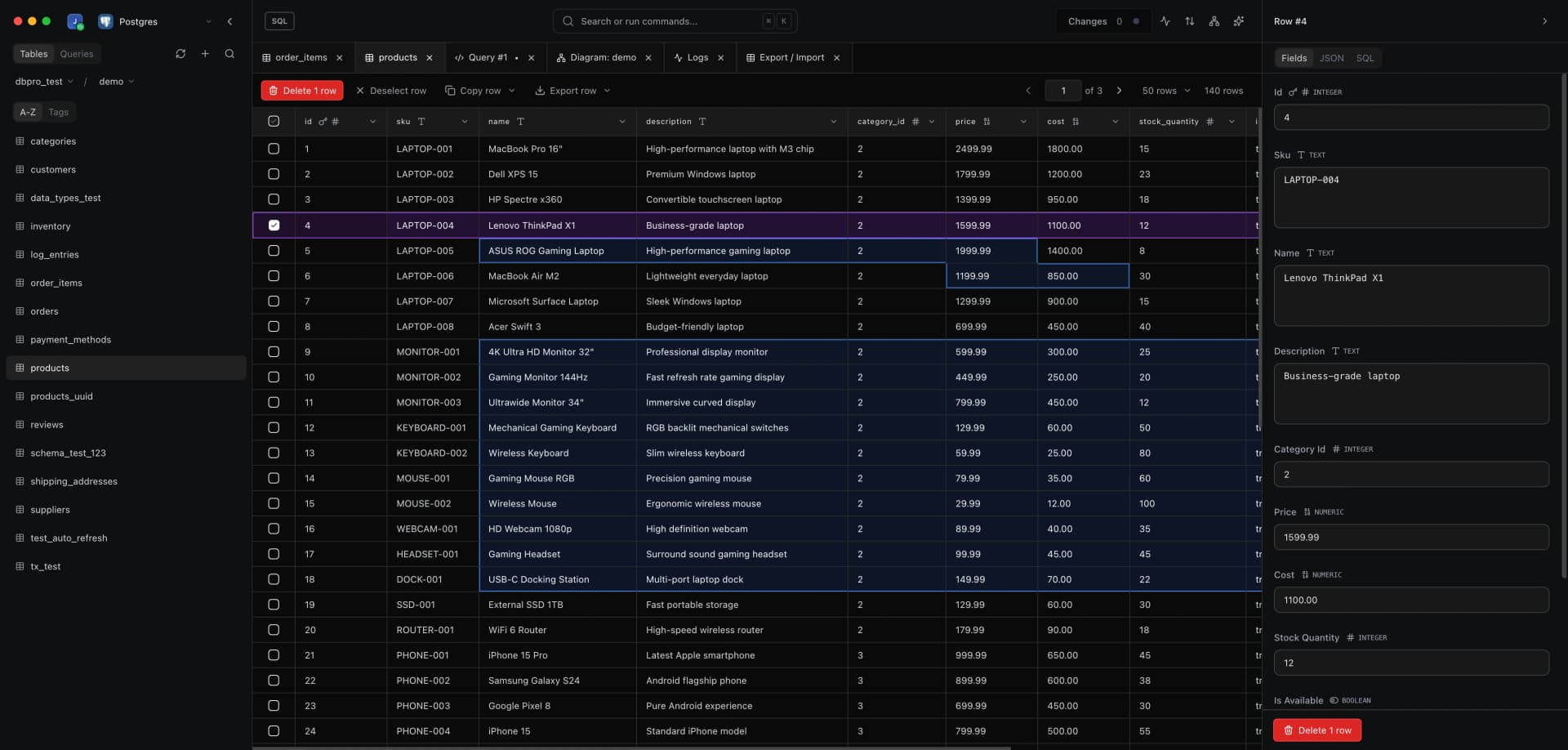Viewport: 1568px width, 750px height.
Task: Open the name column header menu chevron
Action: point(622,122)
